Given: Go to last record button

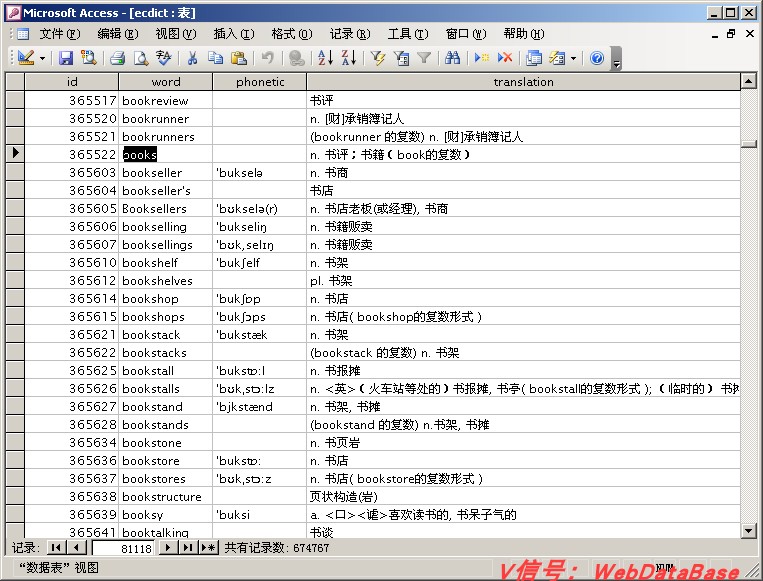Looking at the screenshot, I should [188, 547].
